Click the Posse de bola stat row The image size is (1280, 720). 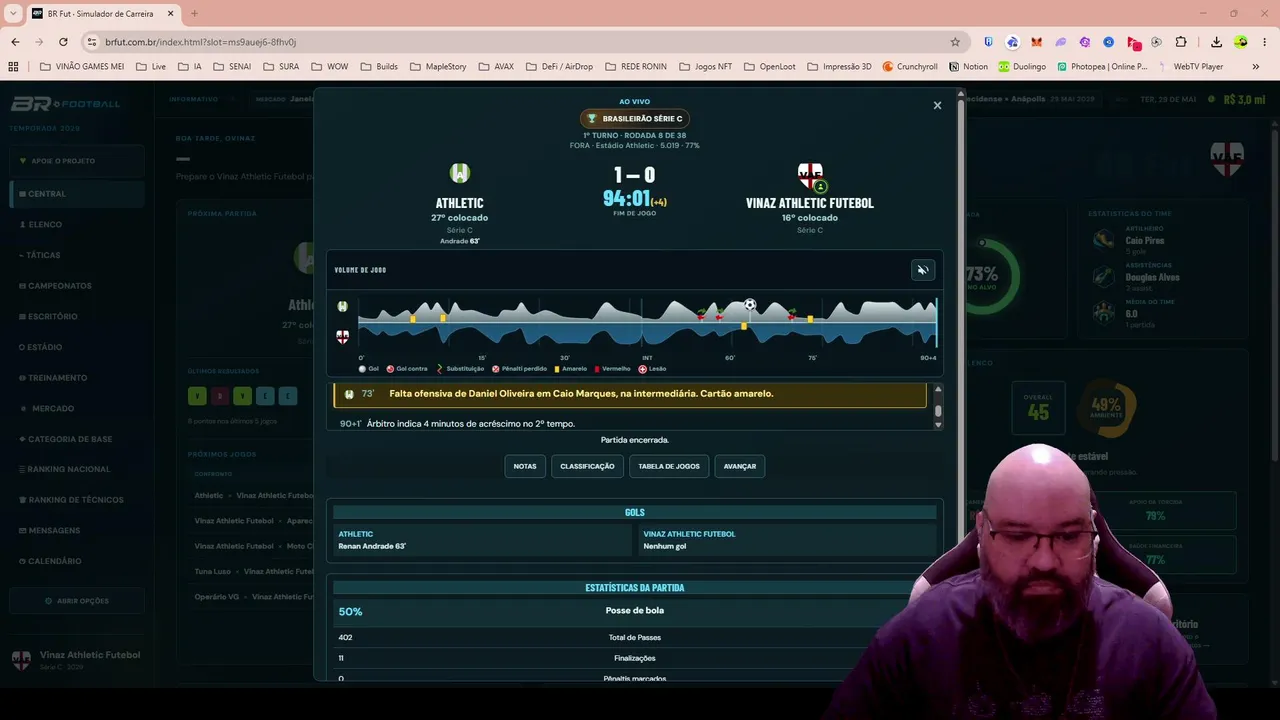pyautogui.click(x=635, y=611)
